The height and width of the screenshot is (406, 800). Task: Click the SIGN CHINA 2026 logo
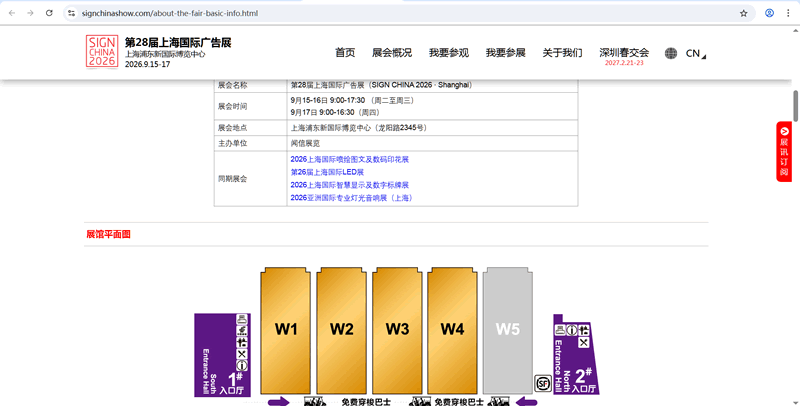tap(101, 52)
